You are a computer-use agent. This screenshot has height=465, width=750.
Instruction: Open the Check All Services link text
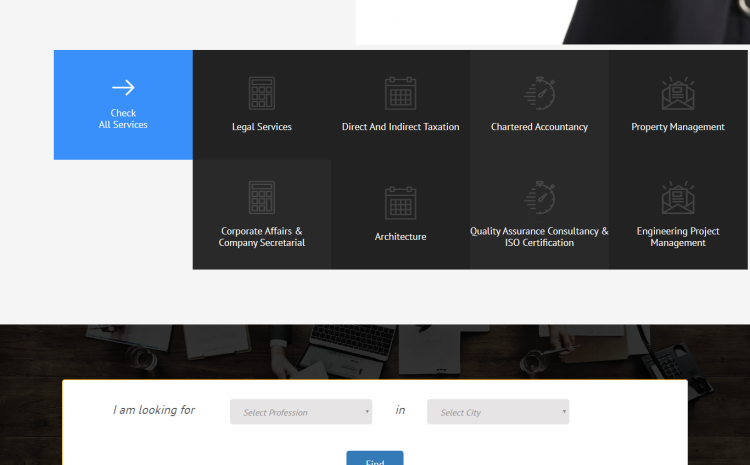coord(123,119)
